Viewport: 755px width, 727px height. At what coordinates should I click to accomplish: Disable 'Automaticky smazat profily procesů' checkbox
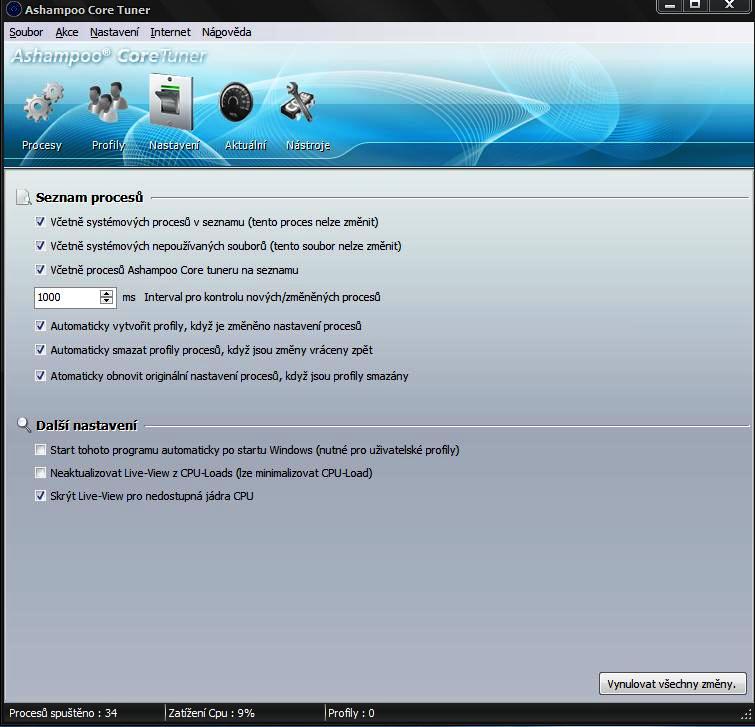point(40,350)
